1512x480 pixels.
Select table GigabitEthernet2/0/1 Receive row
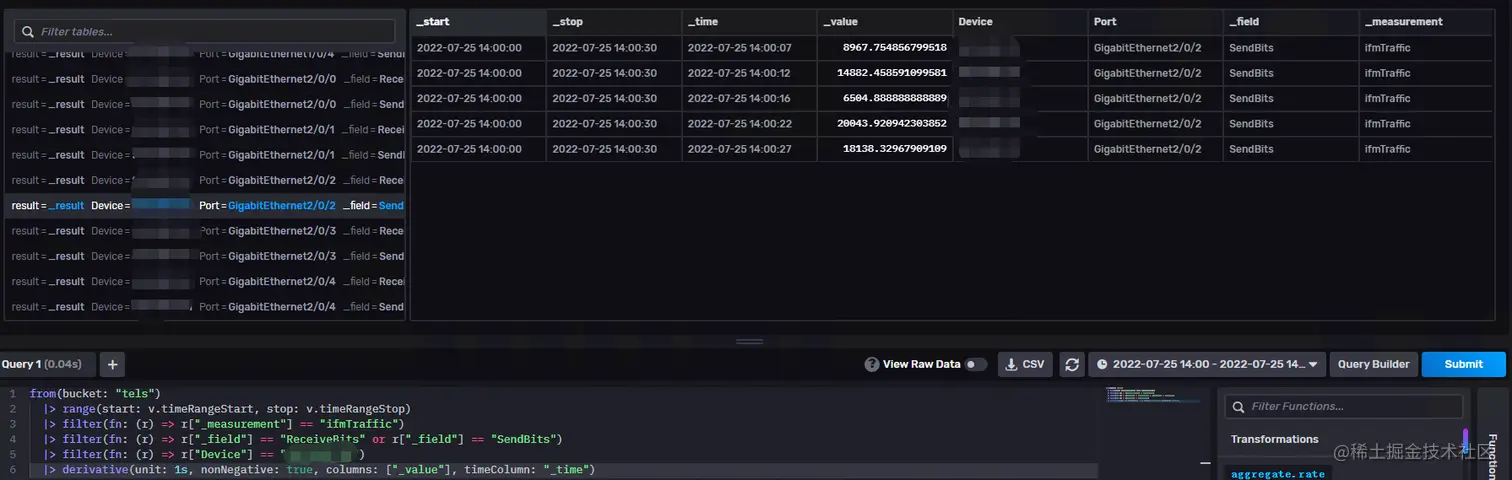(x=205, y=130)
